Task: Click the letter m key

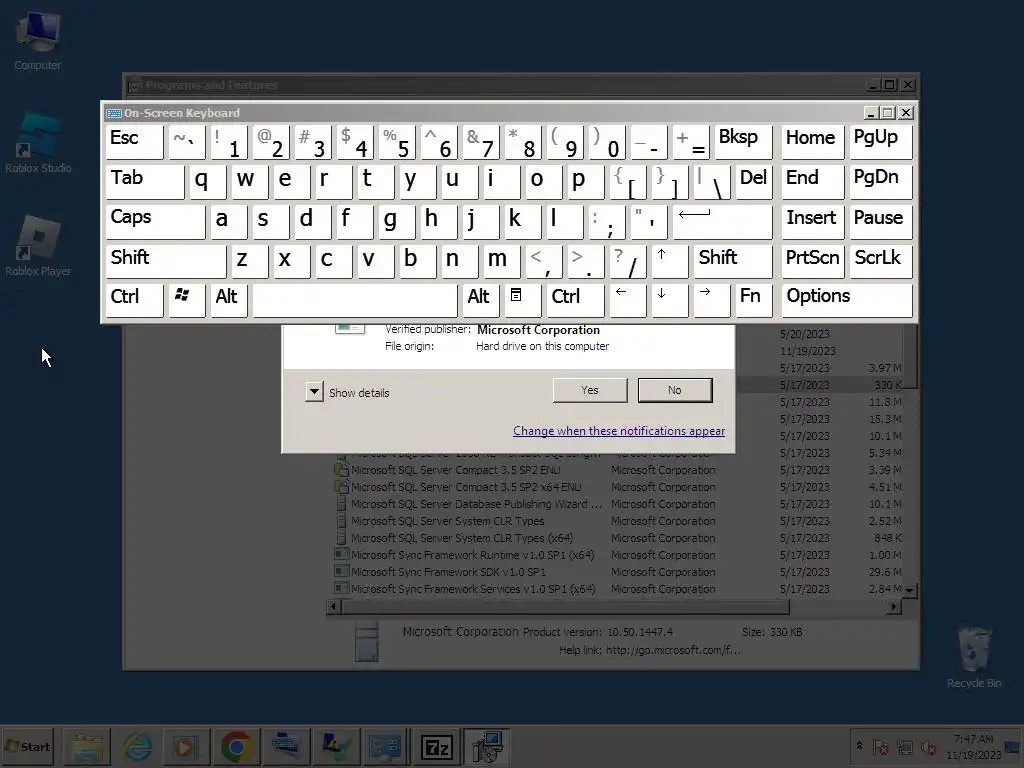Action: tap(501, 262)
